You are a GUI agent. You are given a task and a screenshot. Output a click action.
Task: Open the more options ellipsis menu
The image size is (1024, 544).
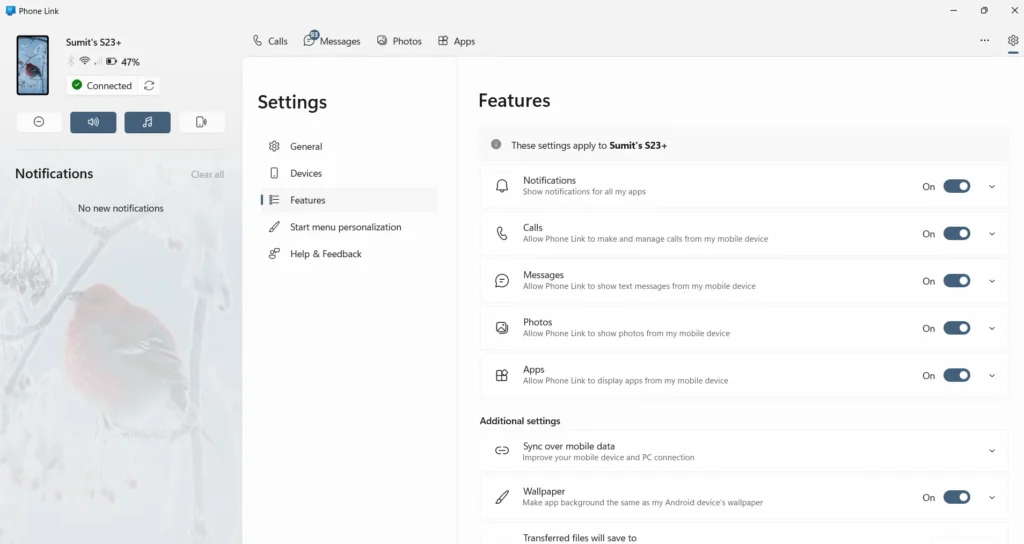(x=984, y=40)
